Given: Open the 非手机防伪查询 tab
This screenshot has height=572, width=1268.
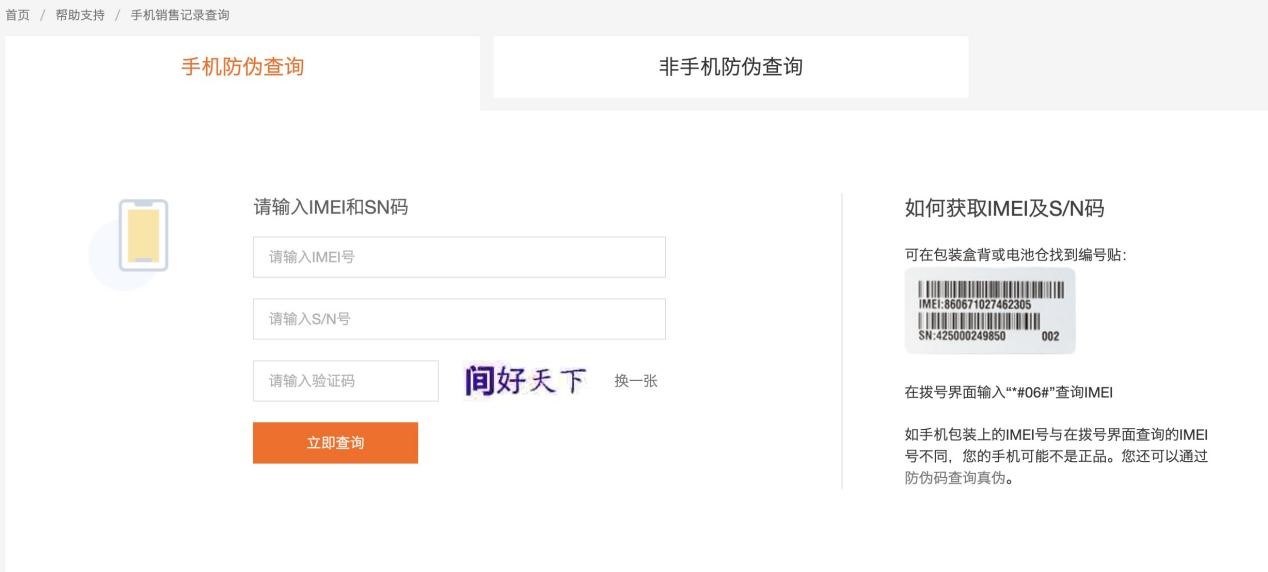Looking at the screenshot, I should (730, 68).
